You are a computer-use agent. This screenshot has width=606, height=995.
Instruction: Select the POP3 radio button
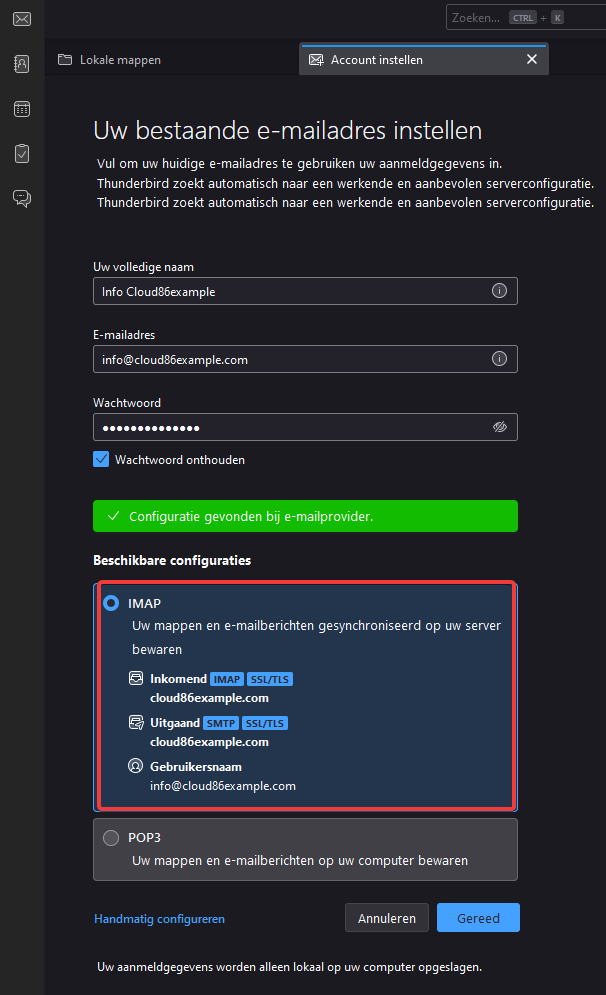click(111, 838)
